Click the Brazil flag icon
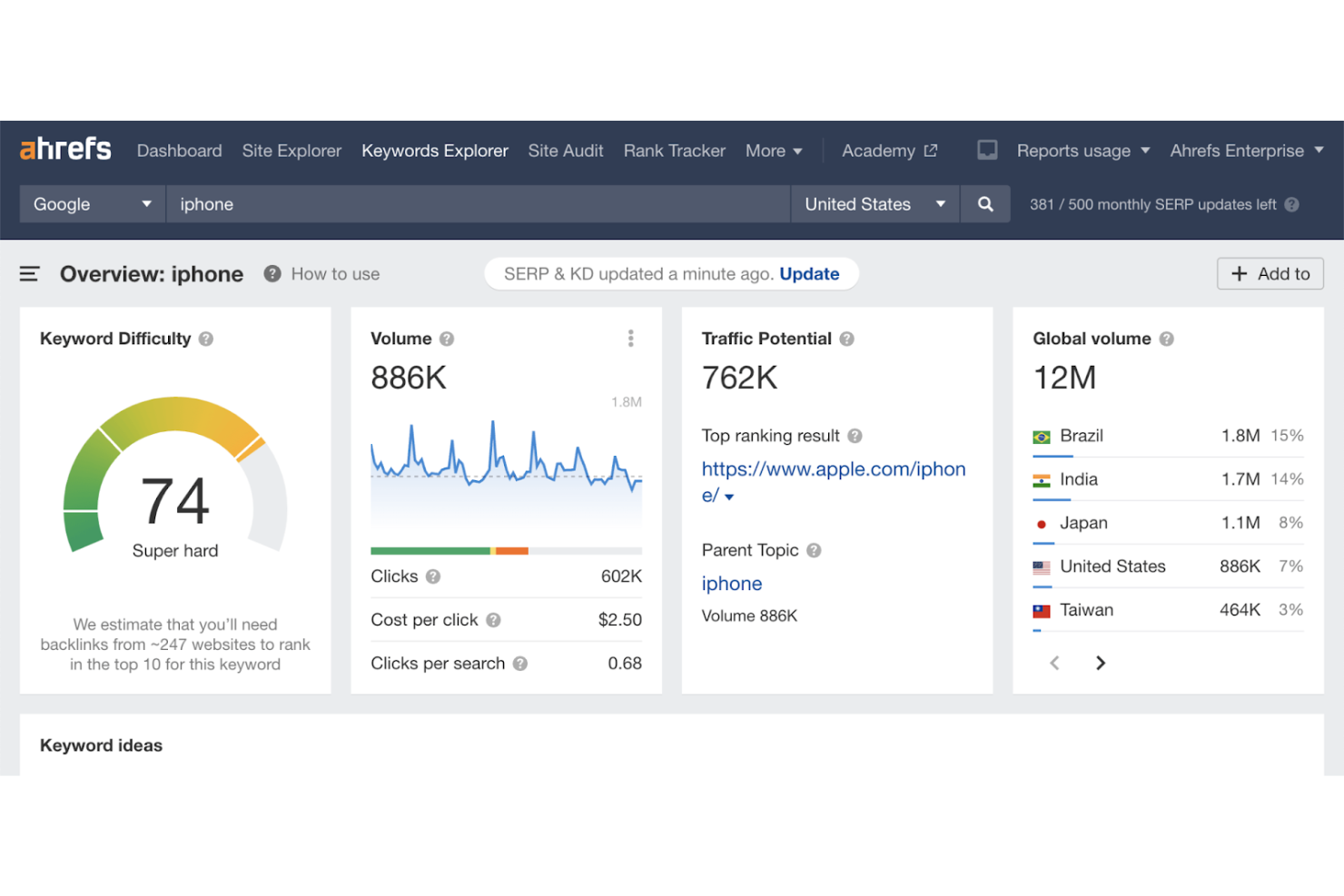 (1042, 437)
